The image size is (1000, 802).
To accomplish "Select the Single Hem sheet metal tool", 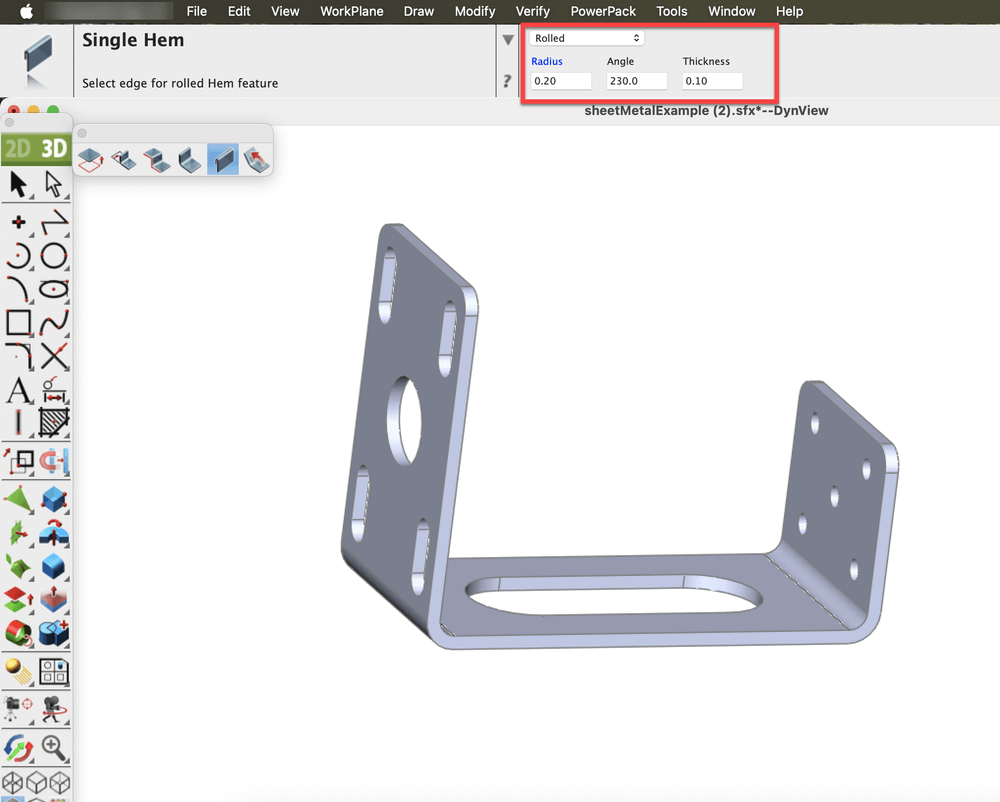I will 222,158.
